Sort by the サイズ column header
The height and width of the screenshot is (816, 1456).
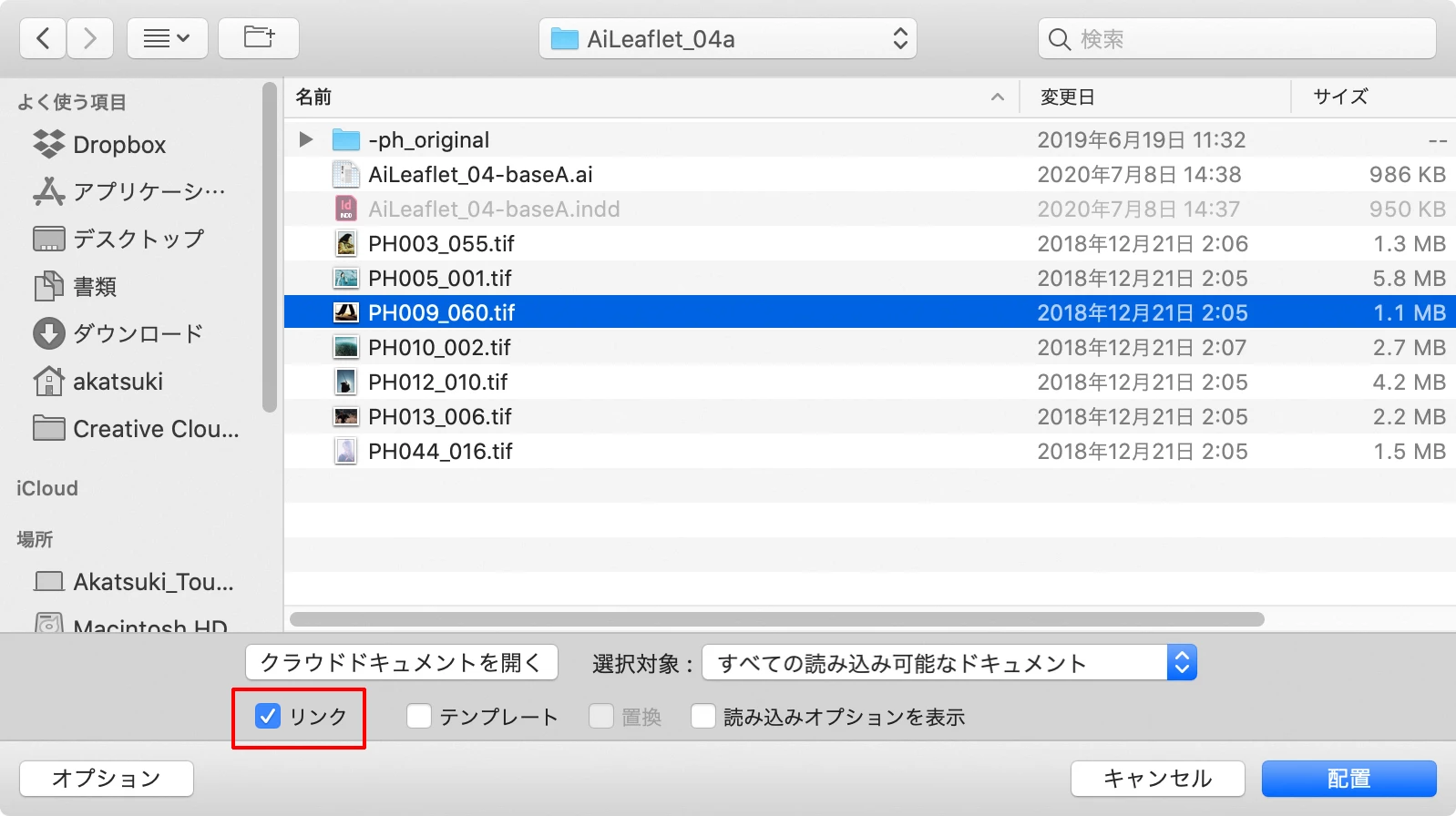pos(1340,97)
